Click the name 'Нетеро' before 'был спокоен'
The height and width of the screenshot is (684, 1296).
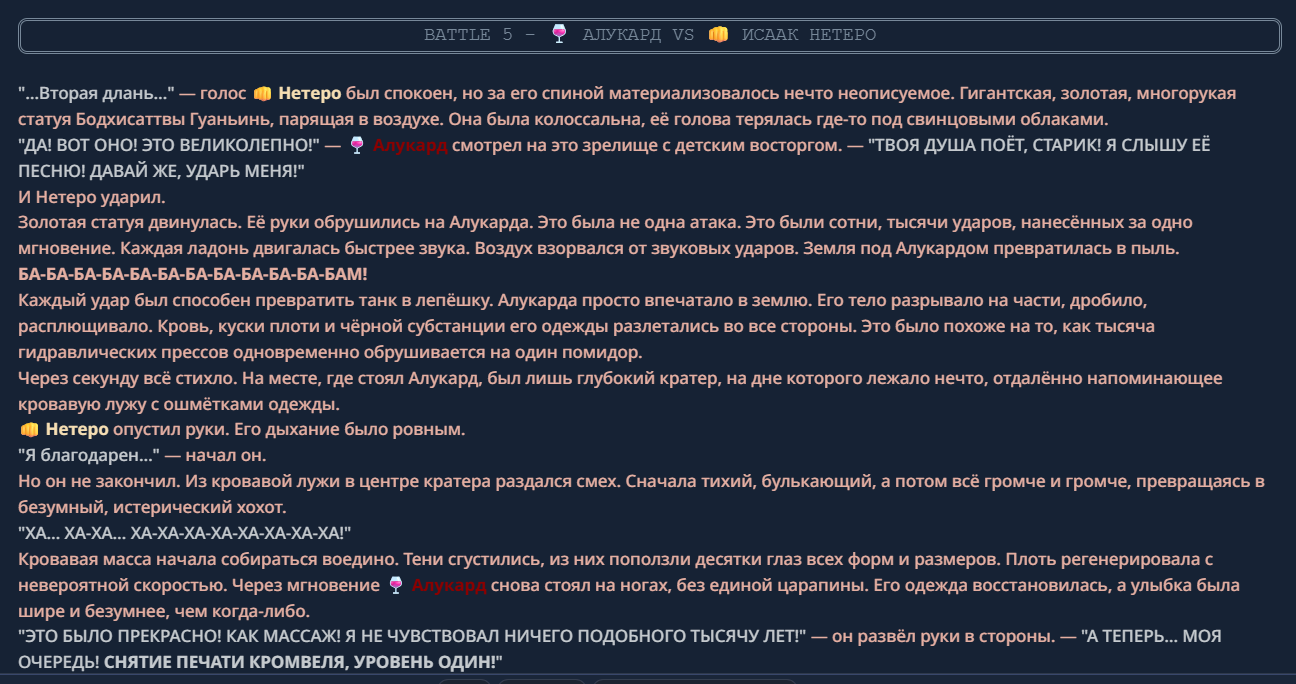coord(310,94)
